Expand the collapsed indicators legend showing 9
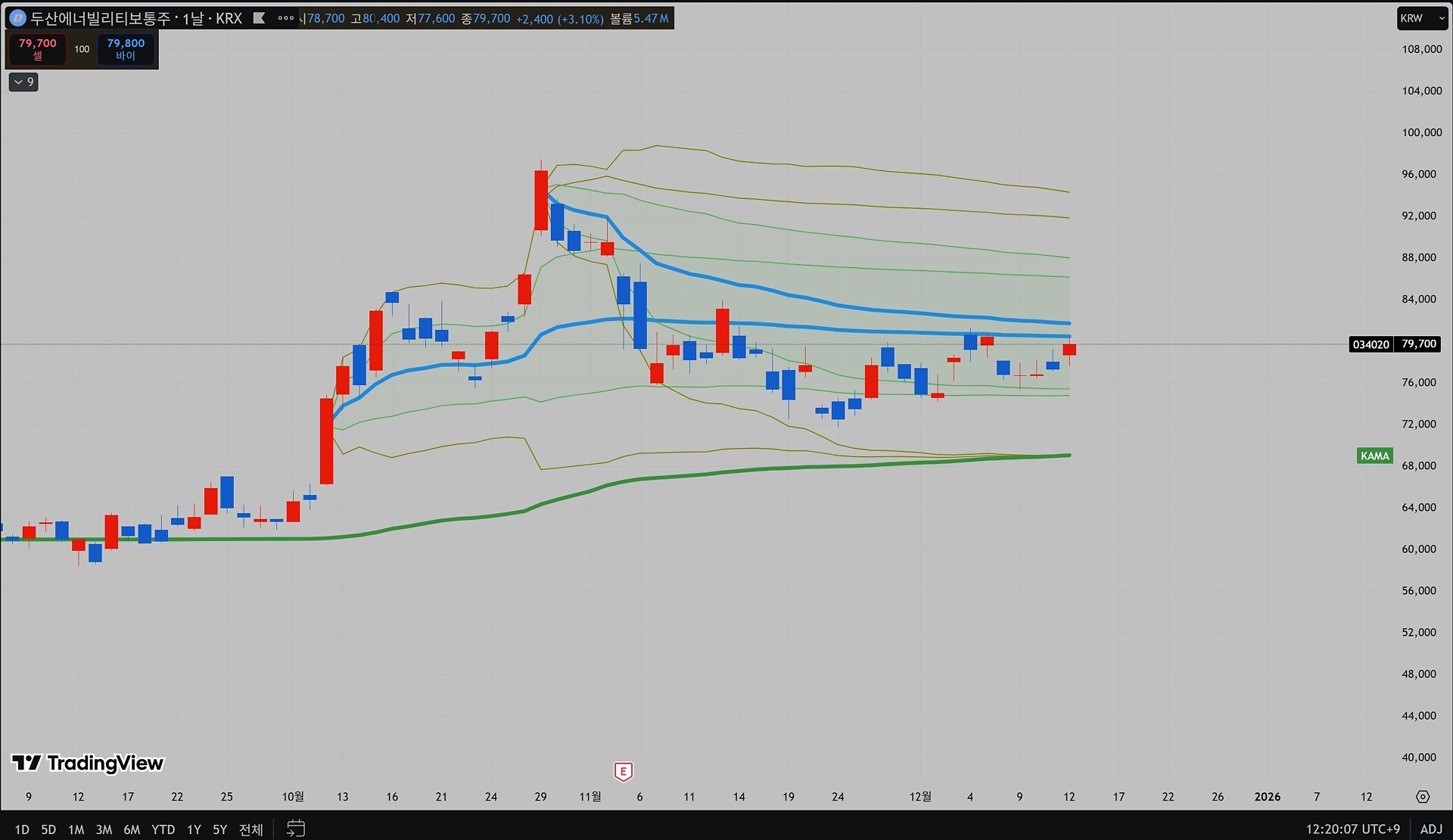 tap(23, 82)
